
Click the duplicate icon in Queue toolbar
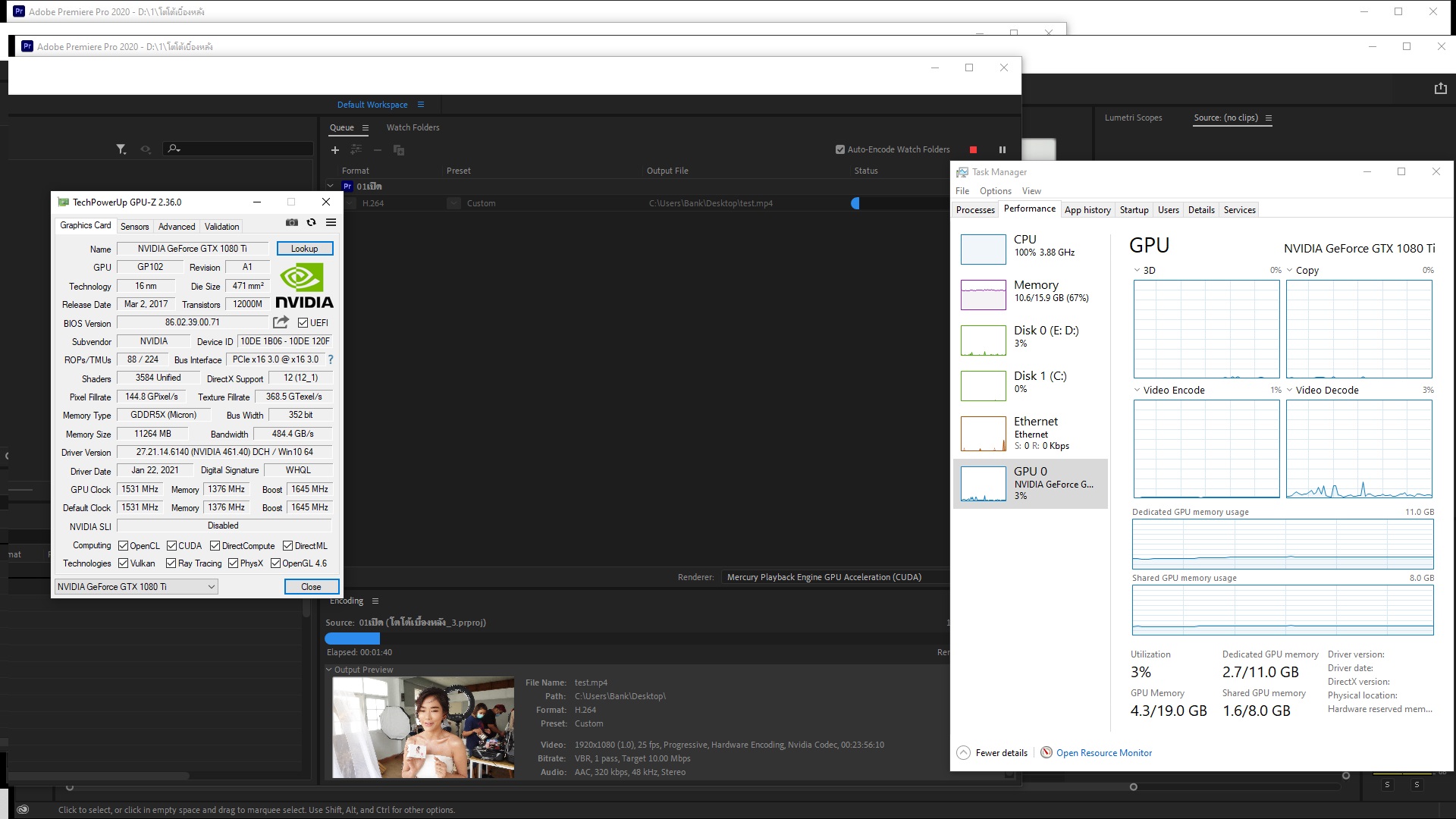pyautogui.click(x=399, y=150)
